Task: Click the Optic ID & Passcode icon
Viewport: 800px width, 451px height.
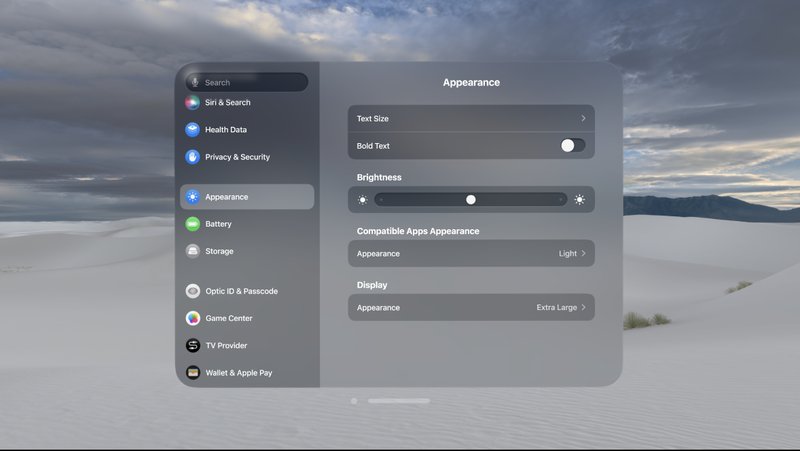Action: [192, 291]
